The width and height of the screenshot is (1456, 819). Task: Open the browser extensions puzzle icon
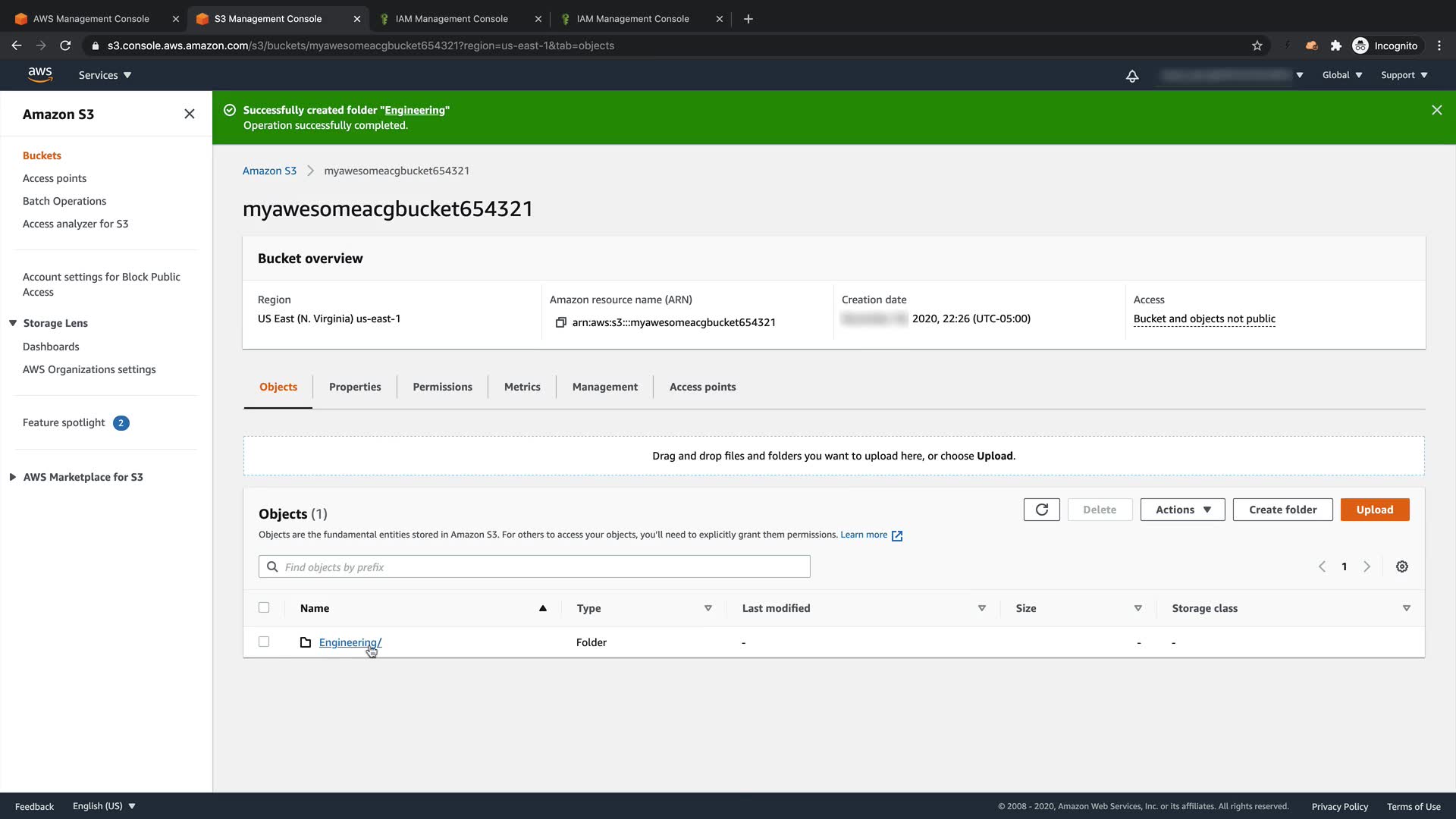[x=1335, y=45]
